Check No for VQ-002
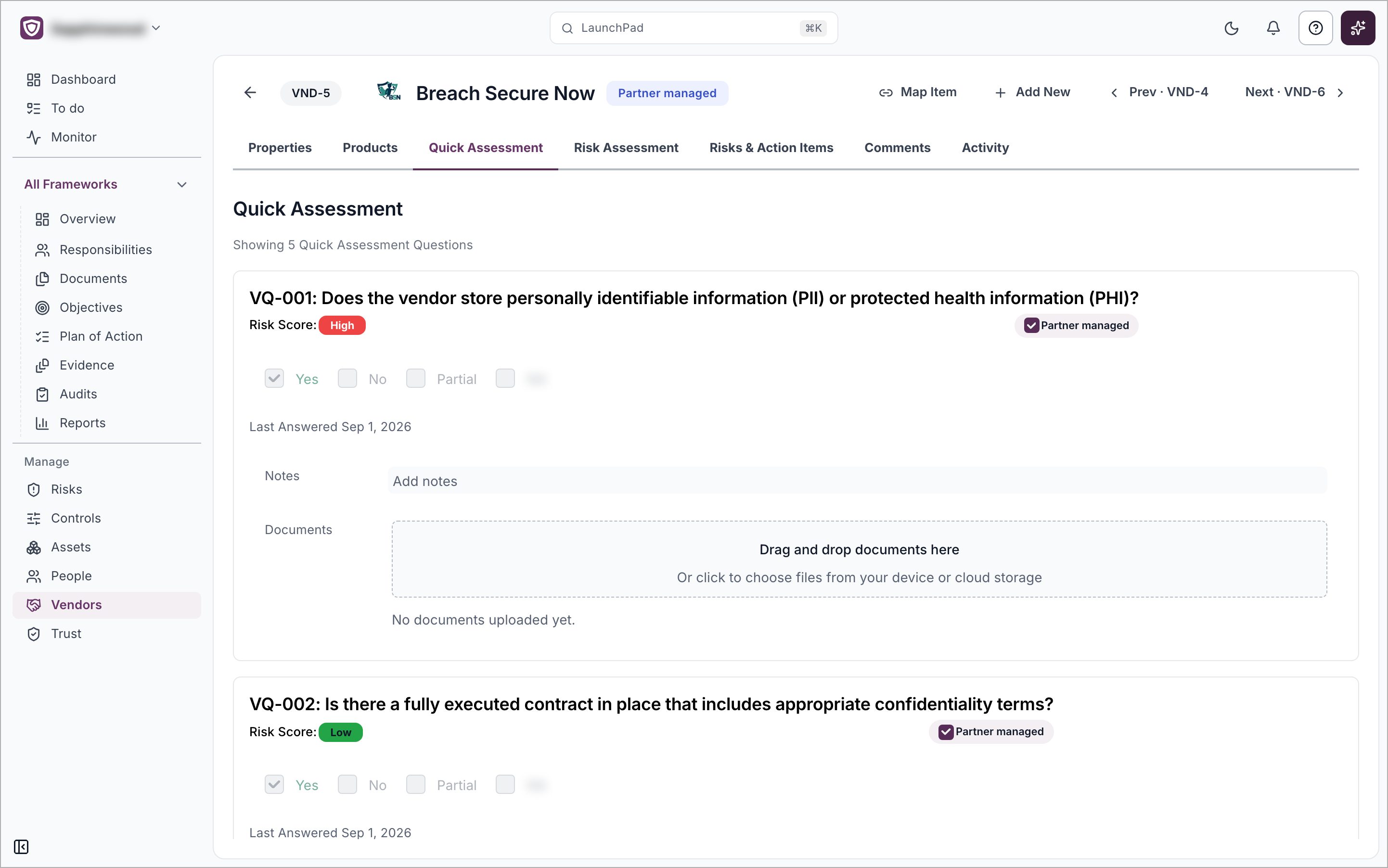This screenshot has height=868, width=1388. coord(347,784)
